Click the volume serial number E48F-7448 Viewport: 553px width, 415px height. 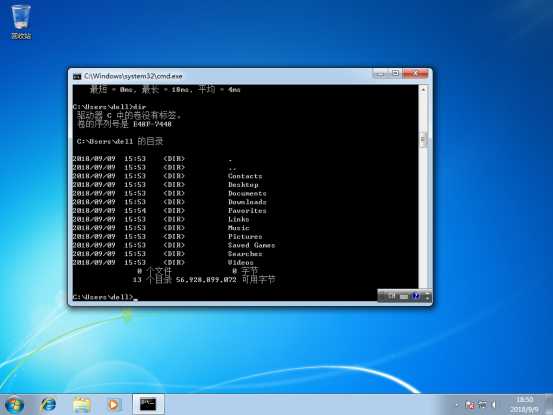tap(152, 124)
